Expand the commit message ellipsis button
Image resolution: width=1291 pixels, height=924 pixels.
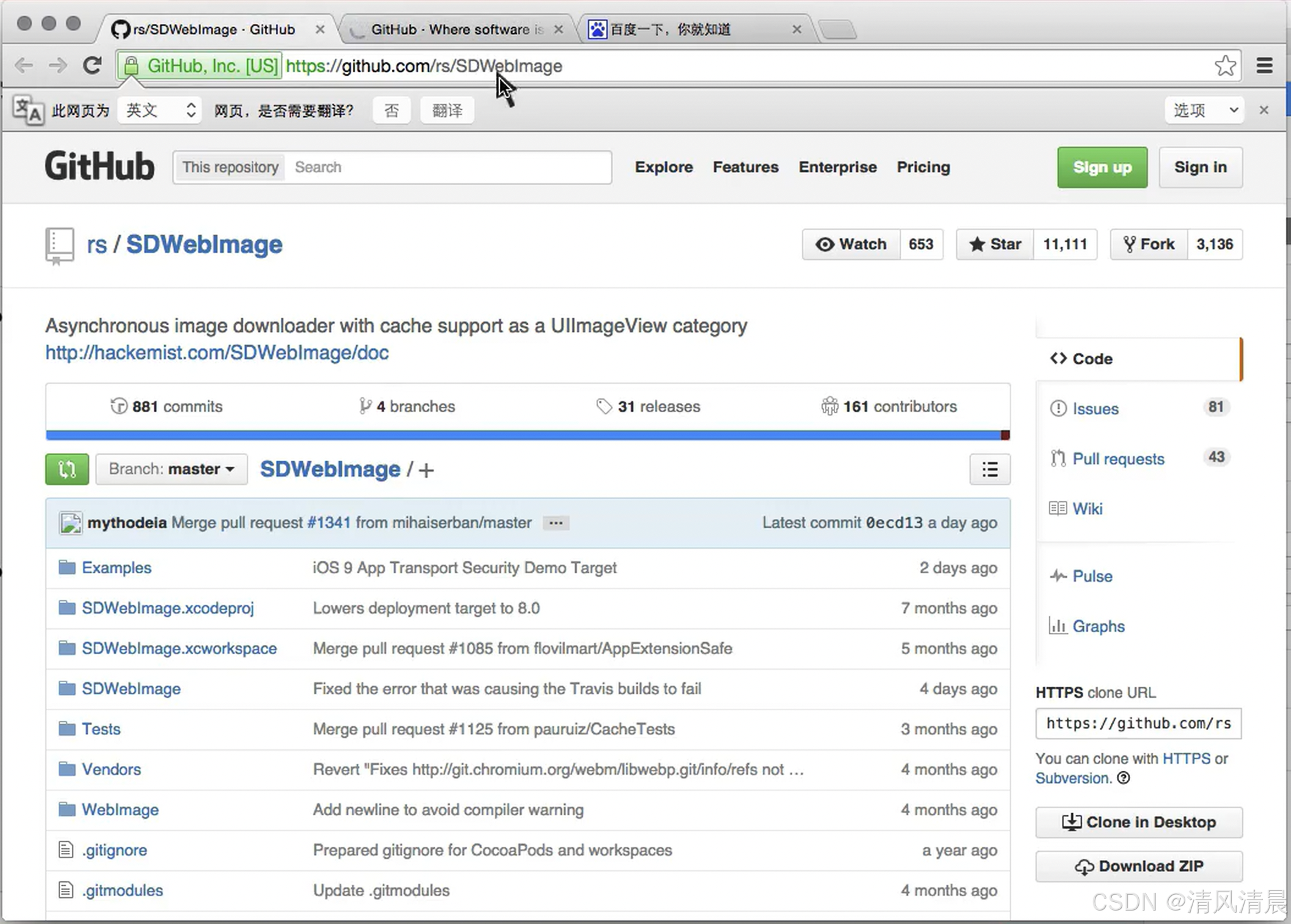tap(556, 523)
